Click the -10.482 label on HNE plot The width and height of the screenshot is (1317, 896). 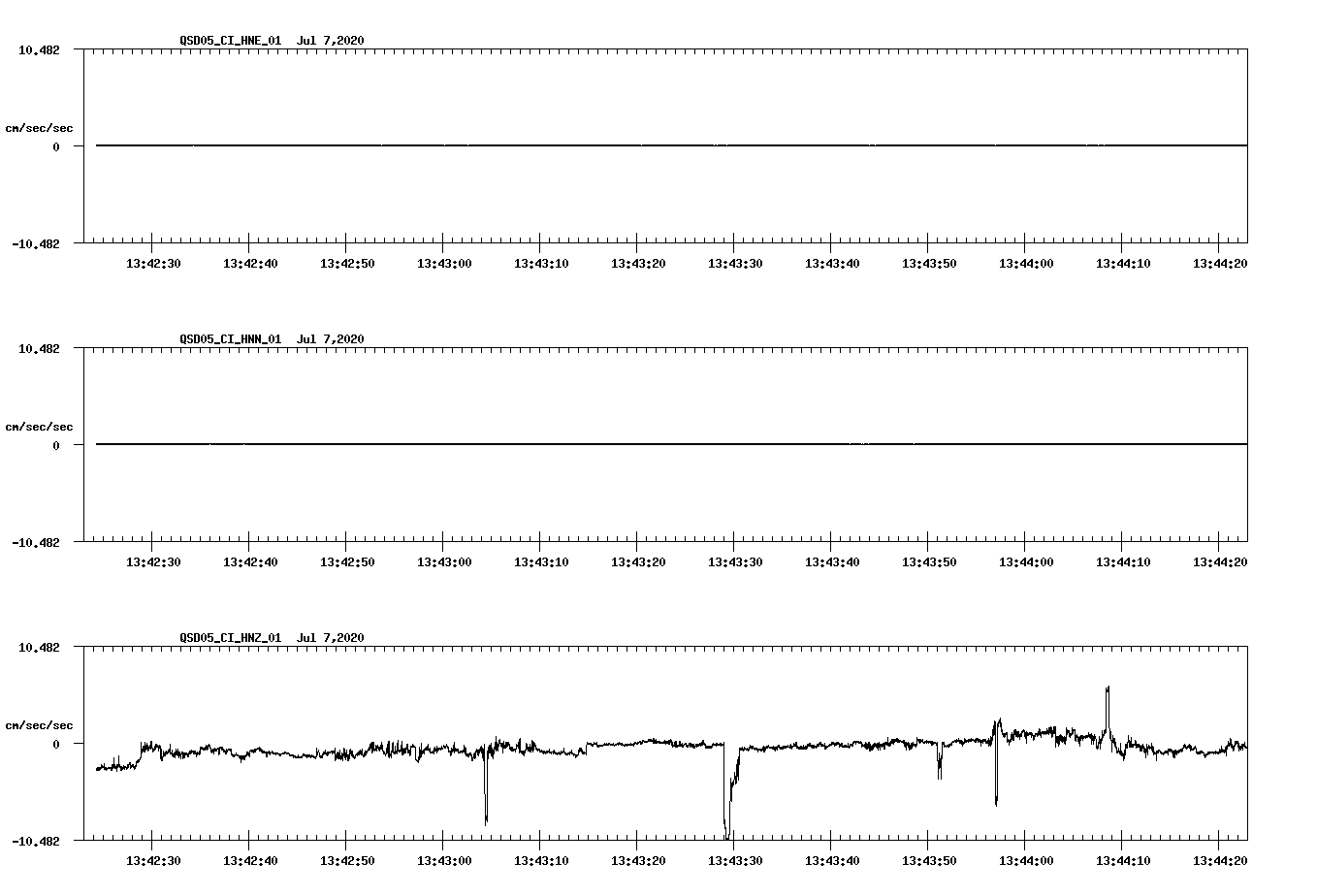(x=36, y=243)
